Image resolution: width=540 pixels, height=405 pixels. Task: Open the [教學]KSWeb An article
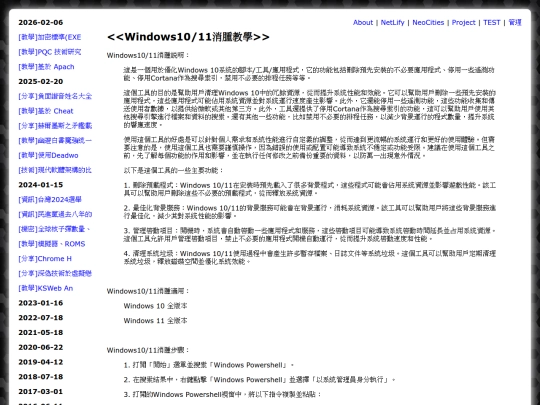click(46, 288)
